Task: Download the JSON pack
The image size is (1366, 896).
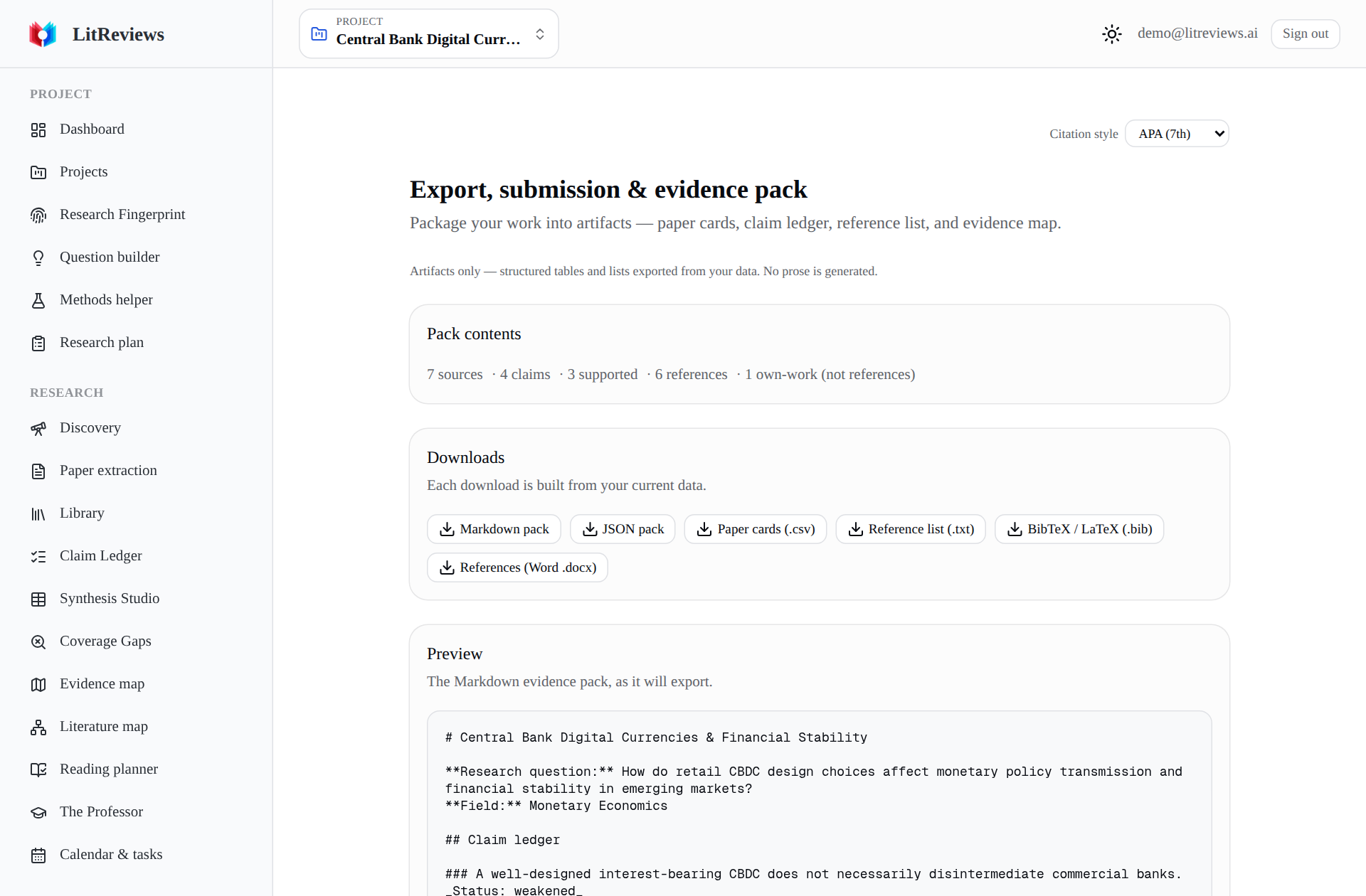Action: tap(623, 529)
